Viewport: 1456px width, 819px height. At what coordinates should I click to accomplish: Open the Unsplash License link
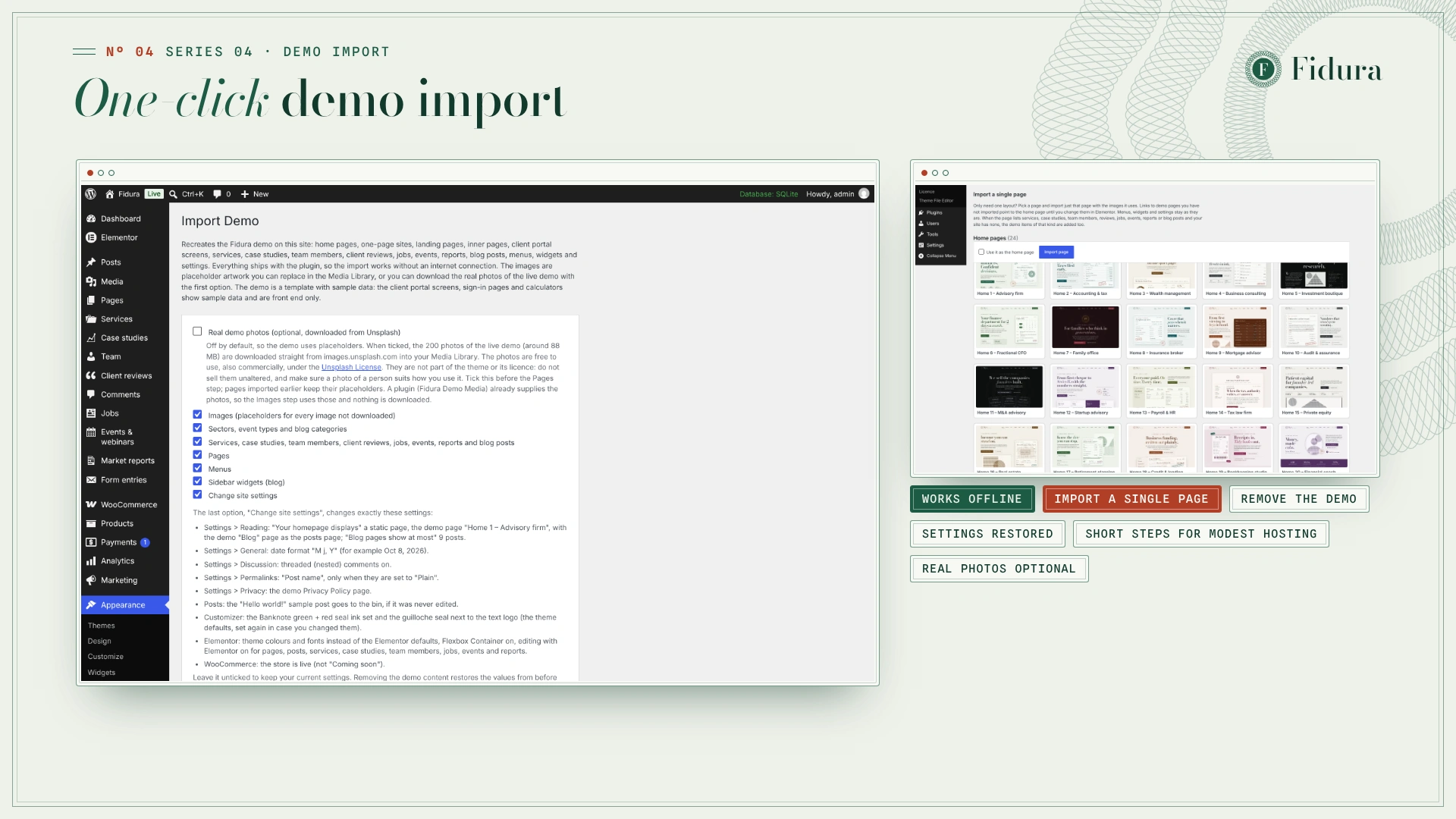pyautogui.click(x=351, y=367)
